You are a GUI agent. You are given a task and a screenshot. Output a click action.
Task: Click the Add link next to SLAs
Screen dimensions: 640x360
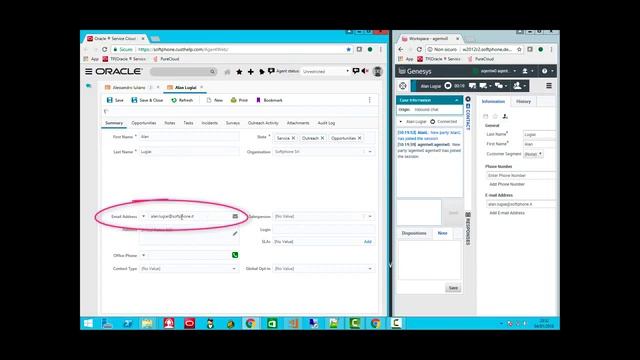[x=367, y=242]
